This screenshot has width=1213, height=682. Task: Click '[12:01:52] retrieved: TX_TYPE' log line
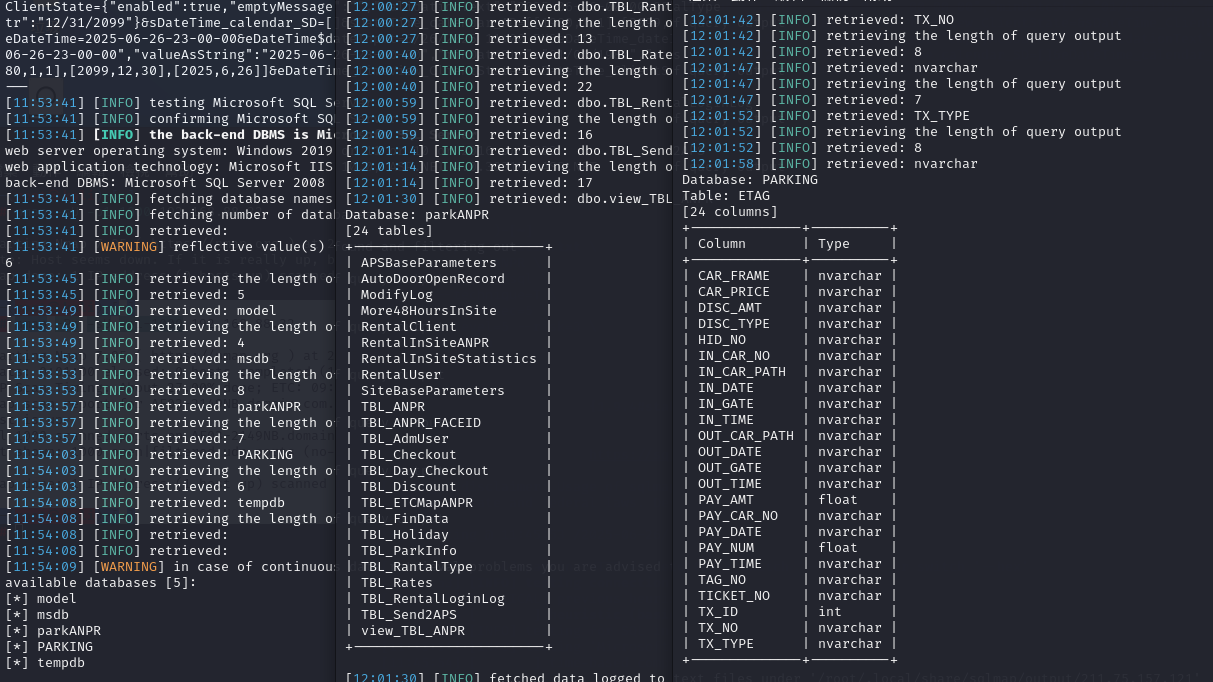pos(826,116)
